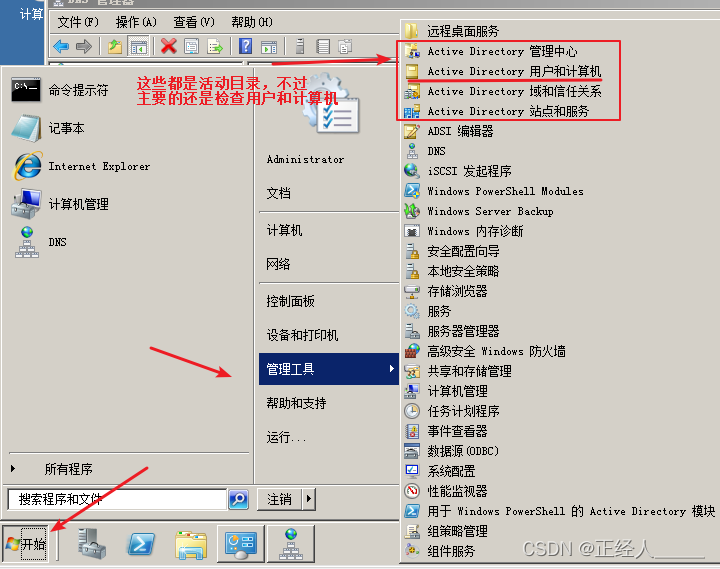Toggle the Show/Hide console tree toolbar icon

138,46
